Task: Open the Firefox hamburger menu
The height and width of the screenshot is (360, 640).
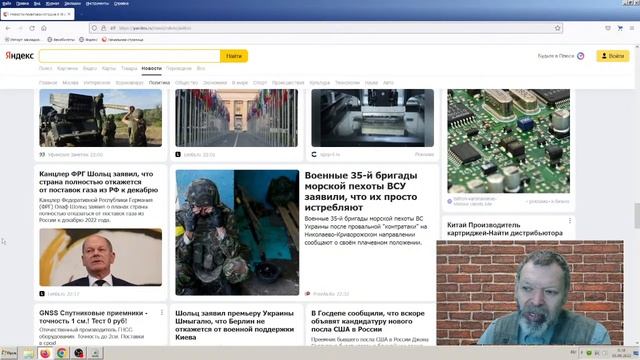Action: point(632,28)
